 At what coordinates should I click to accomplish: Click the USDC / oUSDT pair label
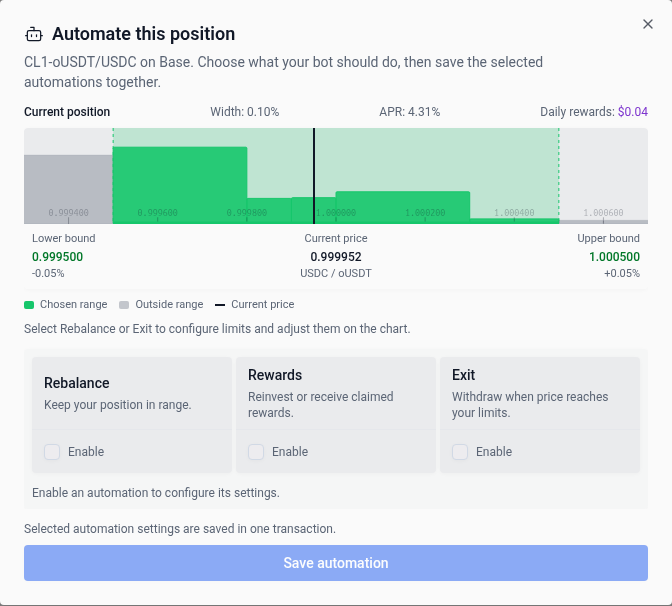(x=336, y=273)
